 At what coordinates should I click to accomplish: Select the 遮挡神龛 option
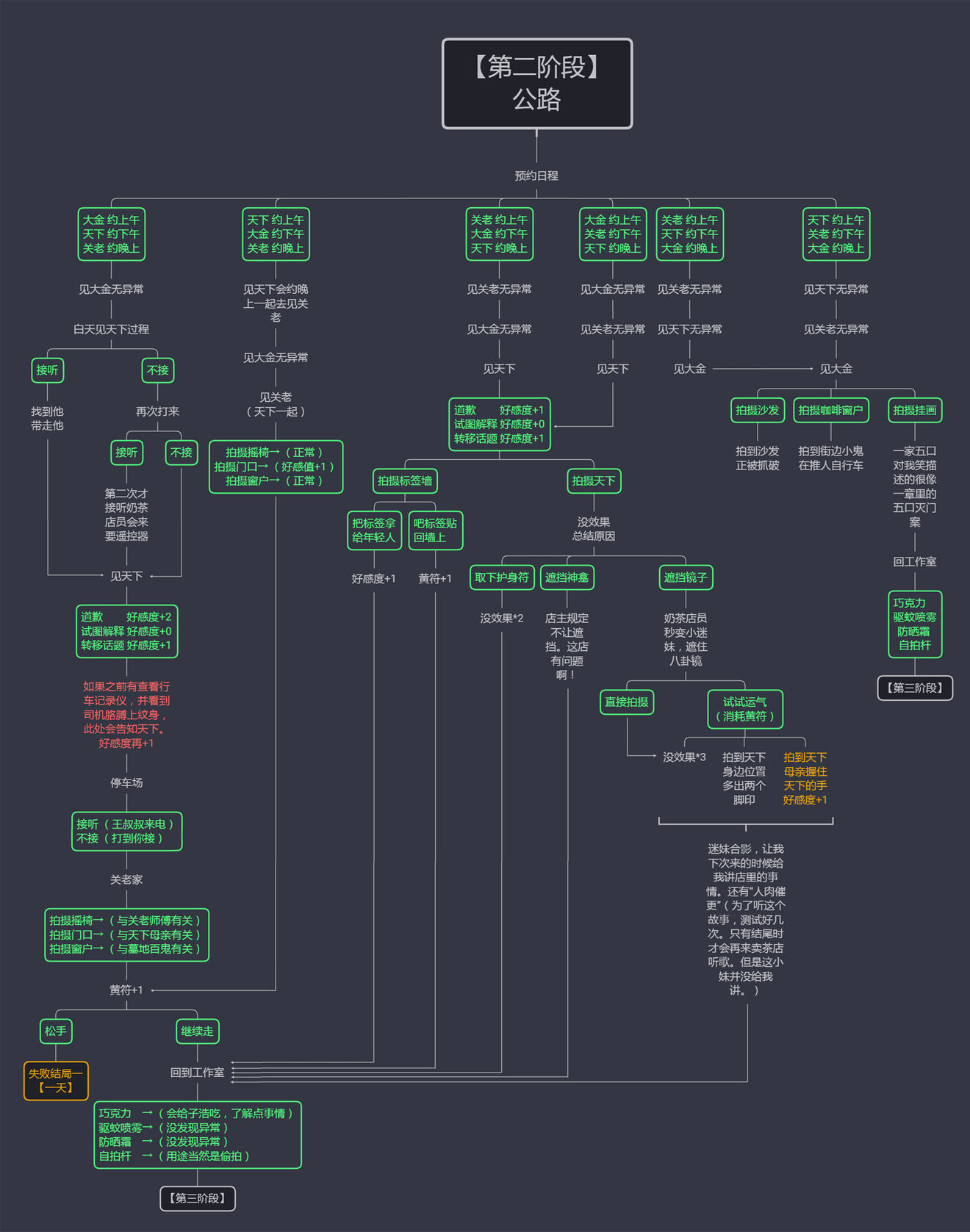pos(567,577)
